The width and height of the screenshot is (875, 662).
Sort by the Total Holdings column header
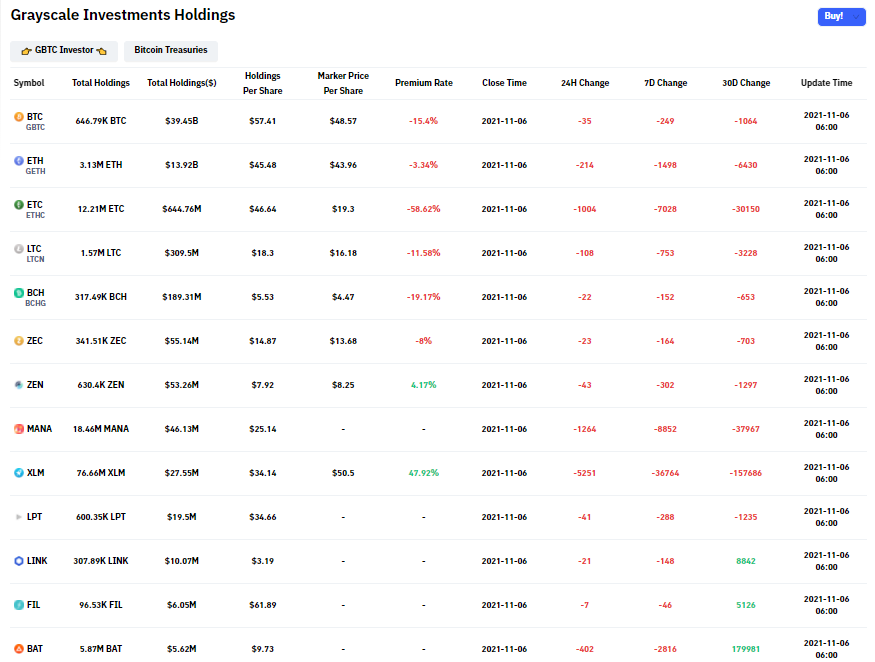(x=101, y=83)
